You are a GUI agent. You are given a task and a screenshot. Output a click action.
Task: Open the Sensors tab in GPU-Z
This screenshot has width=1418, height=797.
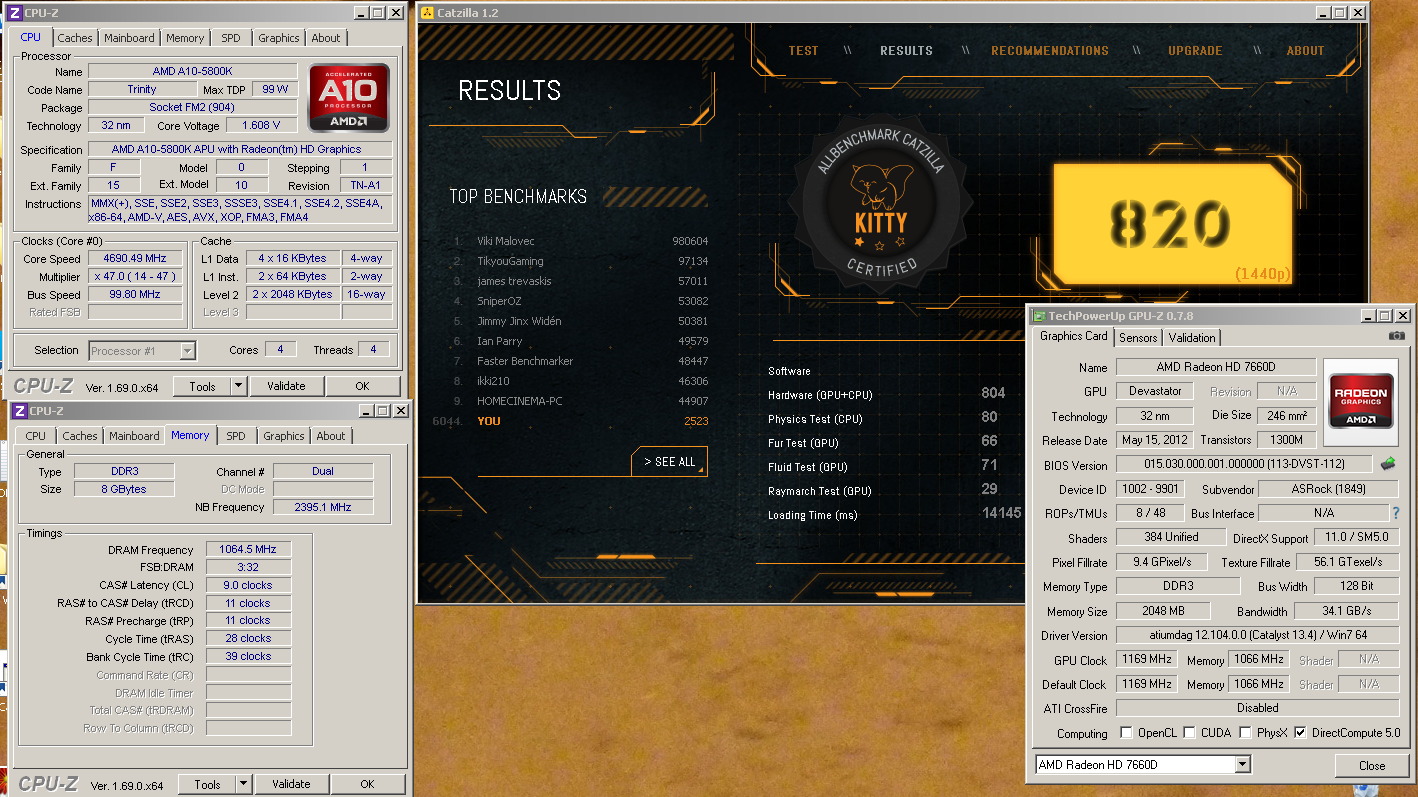point(1138,338)
